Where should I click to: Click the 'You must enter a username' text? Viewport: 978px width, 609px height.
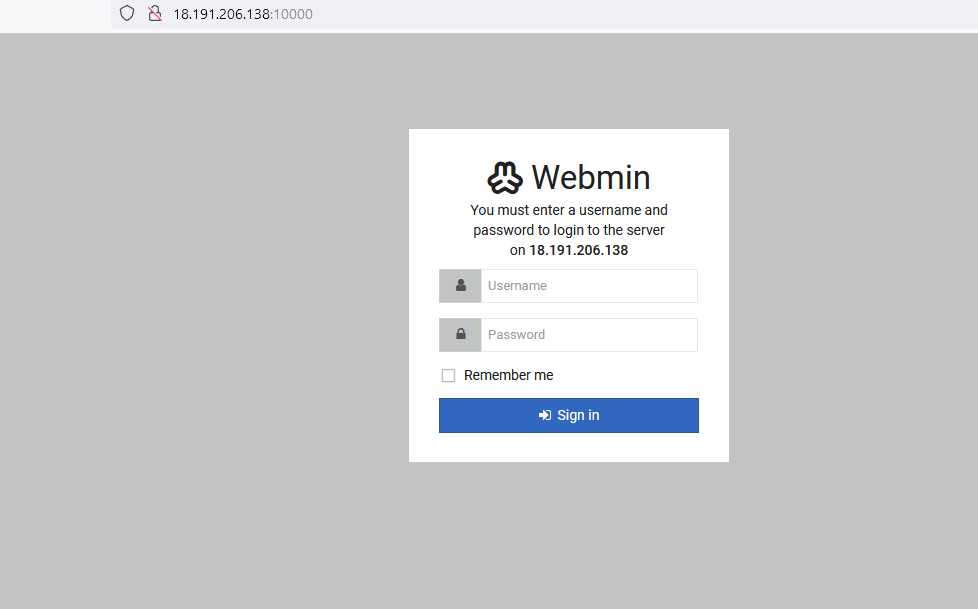point(568,210)
